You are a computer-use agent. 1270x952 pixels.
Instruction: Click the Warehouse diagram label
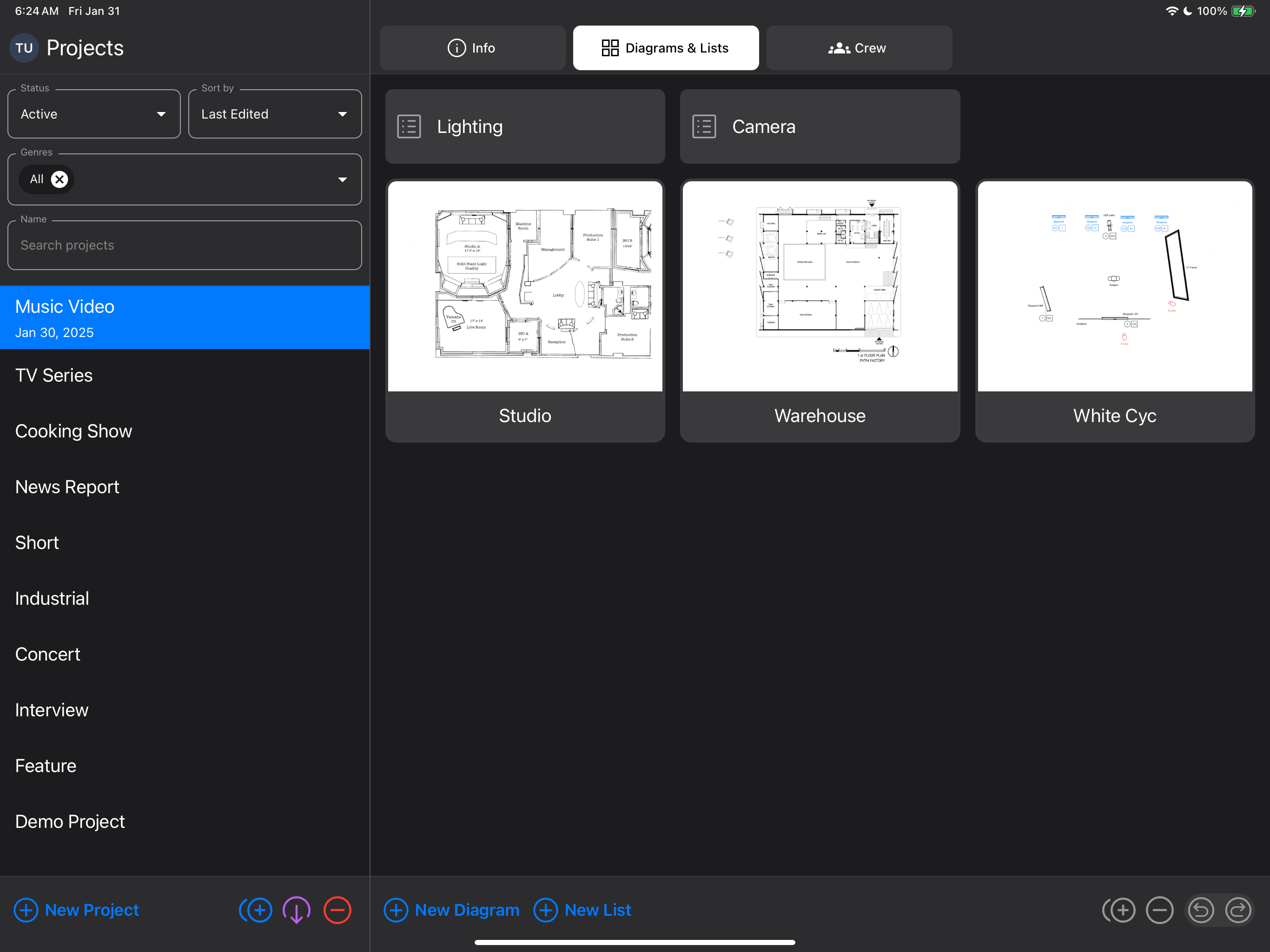[x=820, y=416]
